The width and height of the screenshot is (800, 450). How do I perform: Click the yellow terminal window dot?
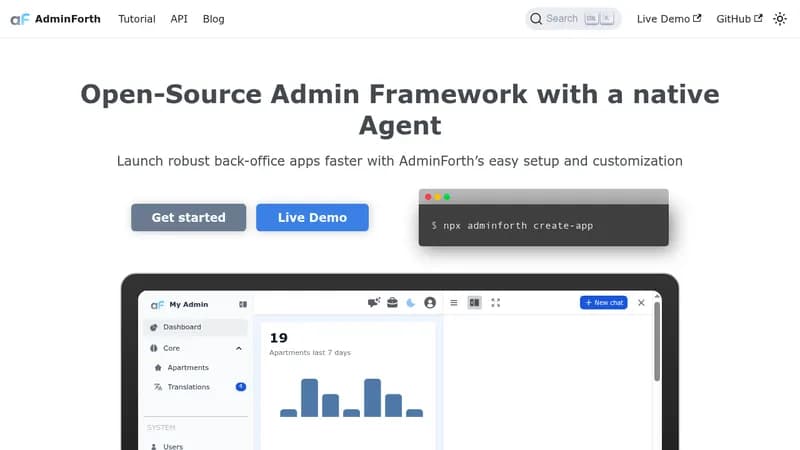tap(437, 197)
